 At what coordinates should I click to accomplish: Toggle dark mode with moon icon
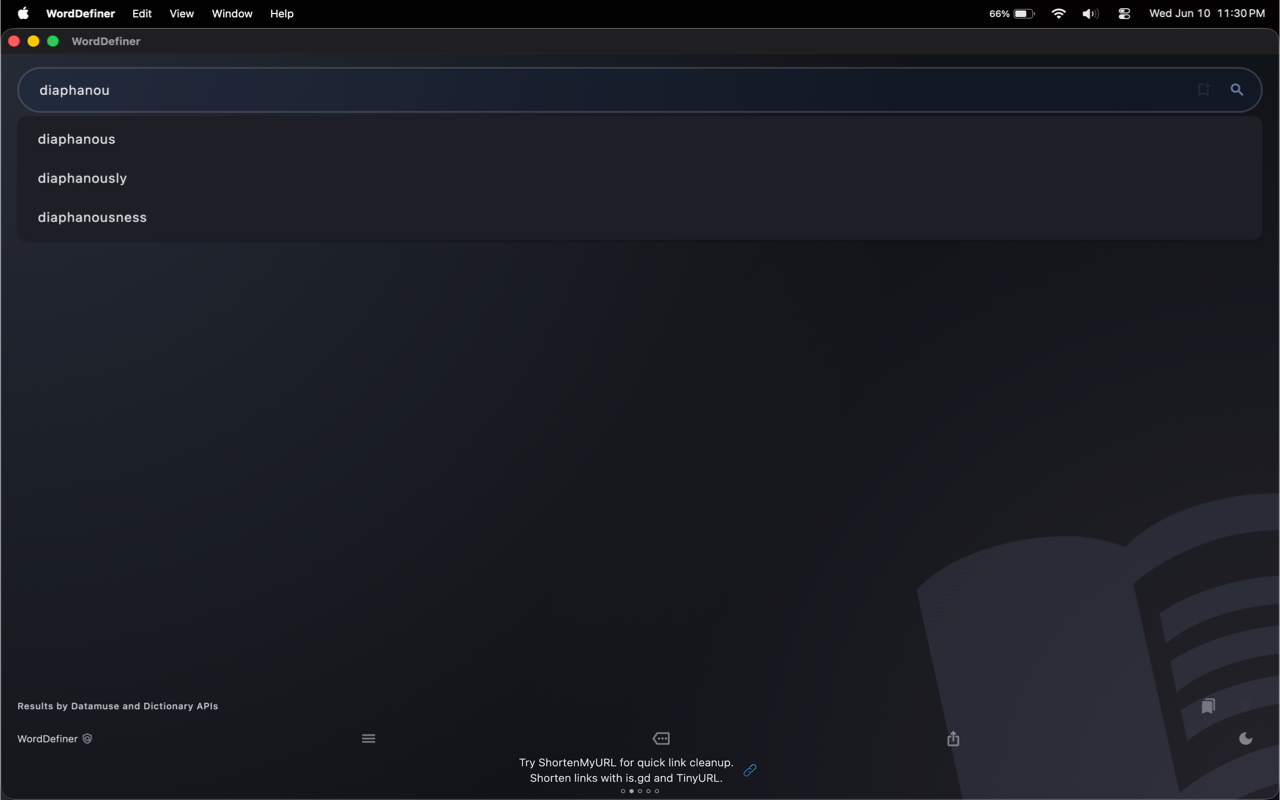(1246, 739)
